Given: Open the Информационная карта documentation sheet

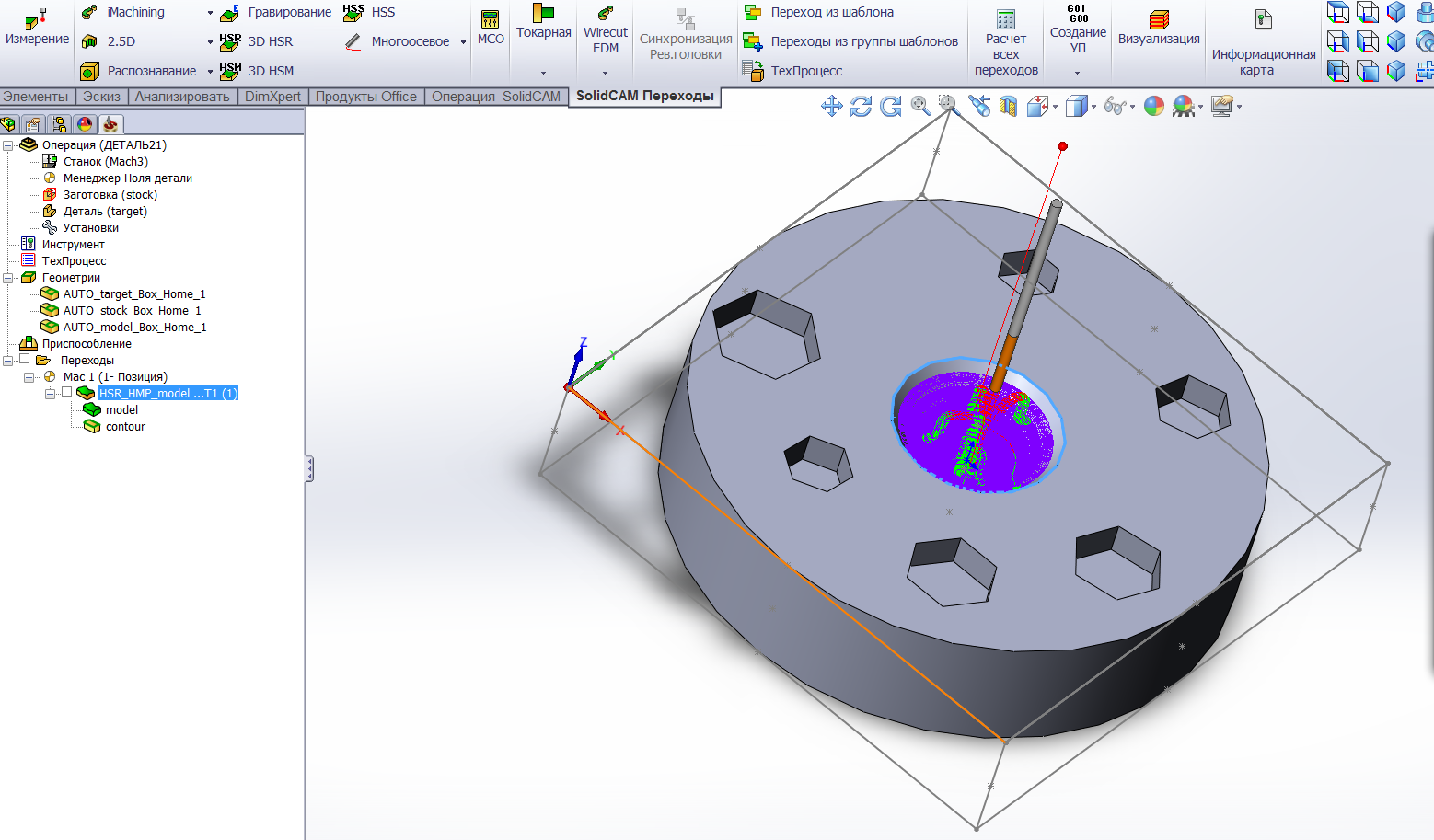Looking at the screenshot, I should 1264,43.
